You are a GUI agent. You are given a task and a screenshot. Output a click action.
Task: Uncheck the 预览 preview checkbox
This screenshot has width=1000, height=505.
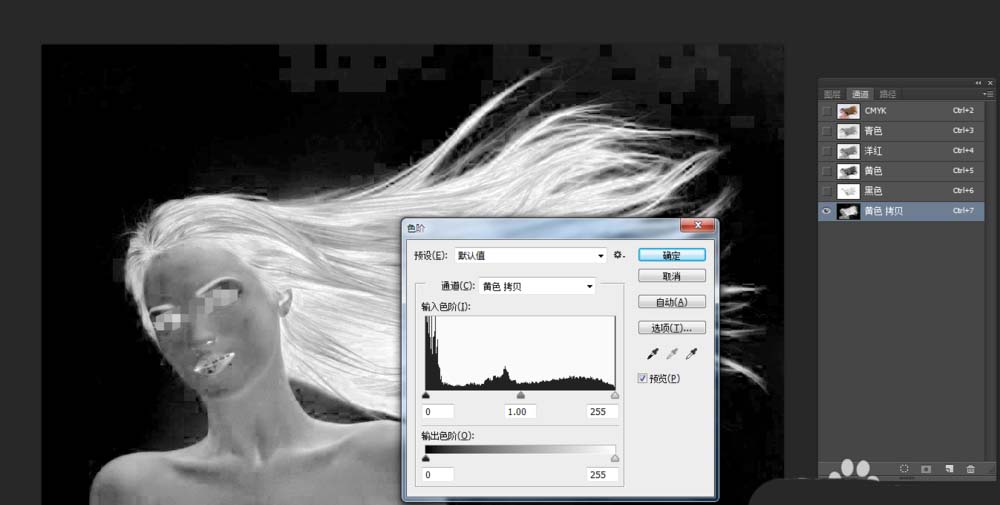[643, 379]
